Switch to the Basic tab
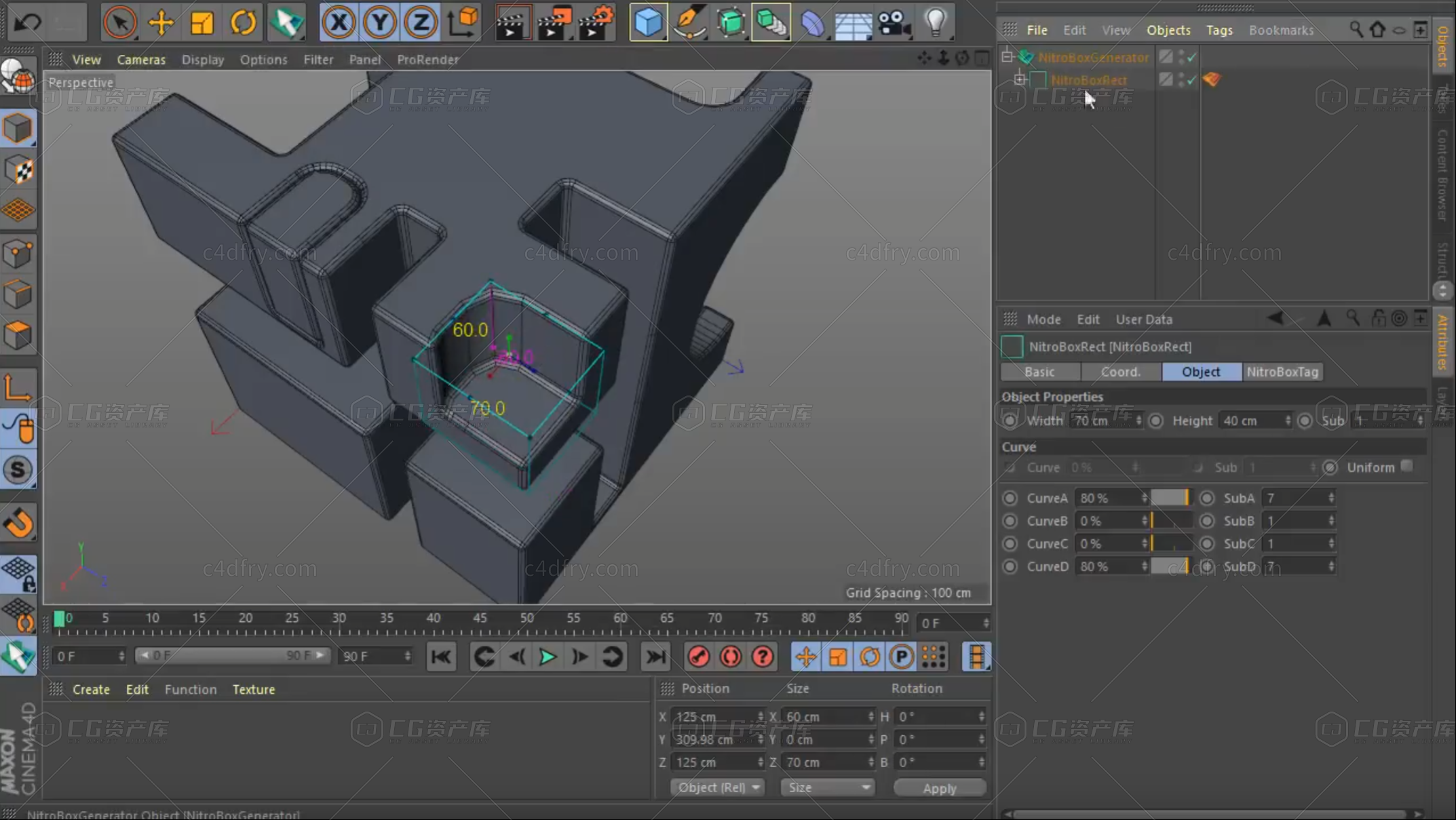The image size is (1456, 820). pyautogui.click(x=1039, y=372)
